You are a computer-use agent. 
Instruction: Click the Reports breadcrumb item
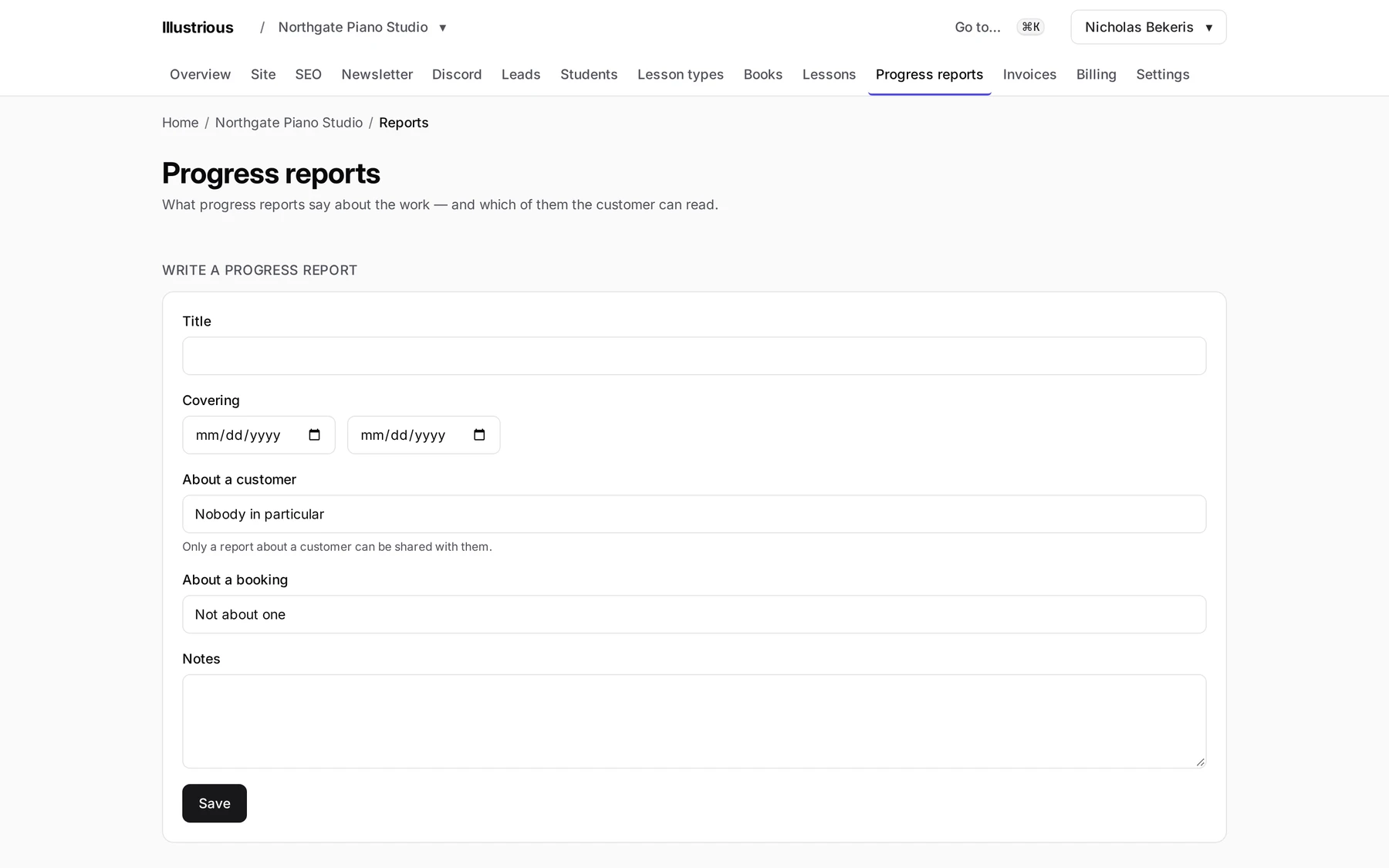(404, 123)
